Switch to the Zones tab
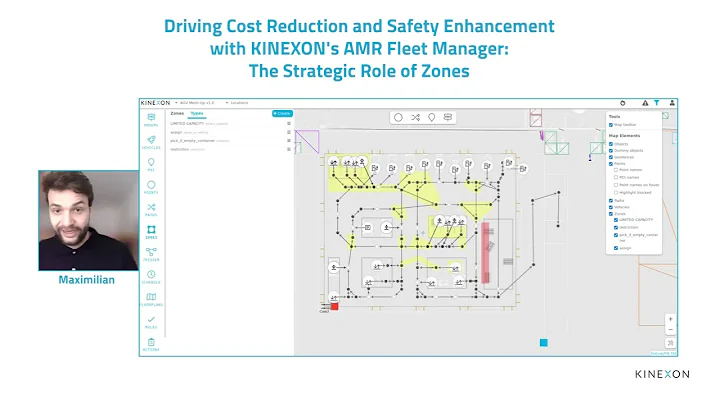 (x=177, y=113)
